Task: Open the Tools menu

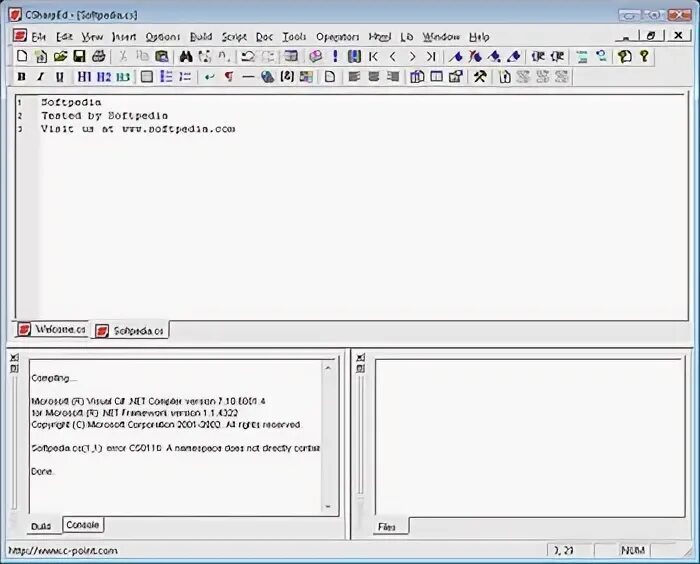Action: [294, 37]
